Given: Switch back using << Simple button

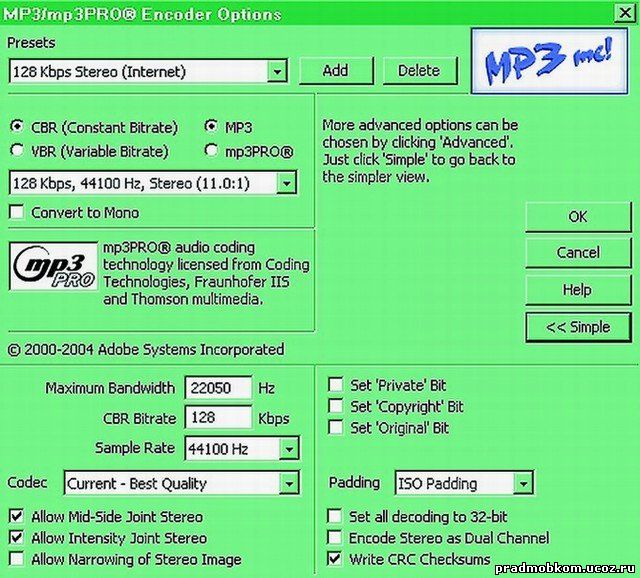Looking at the screenshot, I should click(578, 327).
